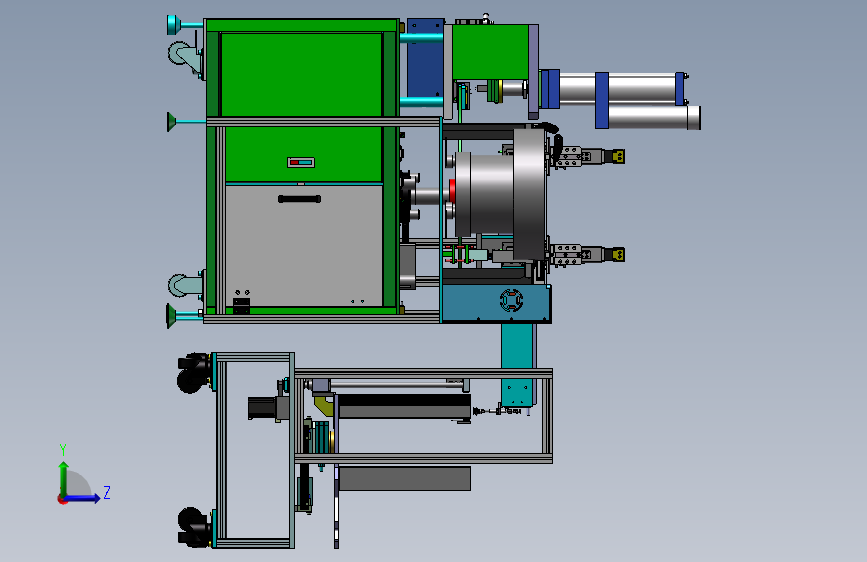
Task: Select the gray drawer panel with black handle
Action: pyautogui.click(x=304, y=246)
